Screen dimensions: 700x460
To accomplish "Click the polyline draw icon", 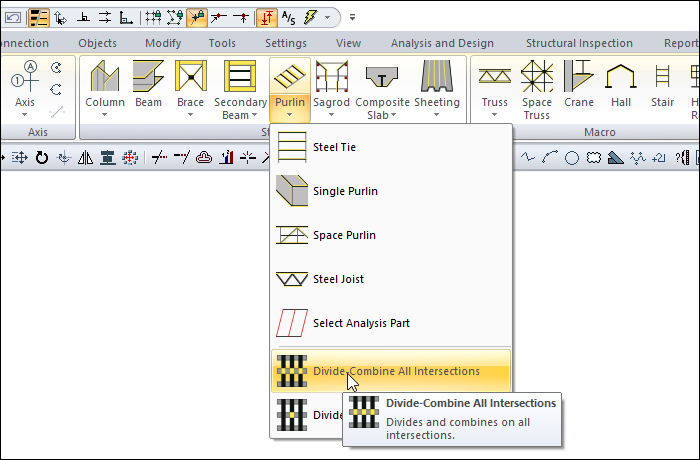I will click(528, 158).
